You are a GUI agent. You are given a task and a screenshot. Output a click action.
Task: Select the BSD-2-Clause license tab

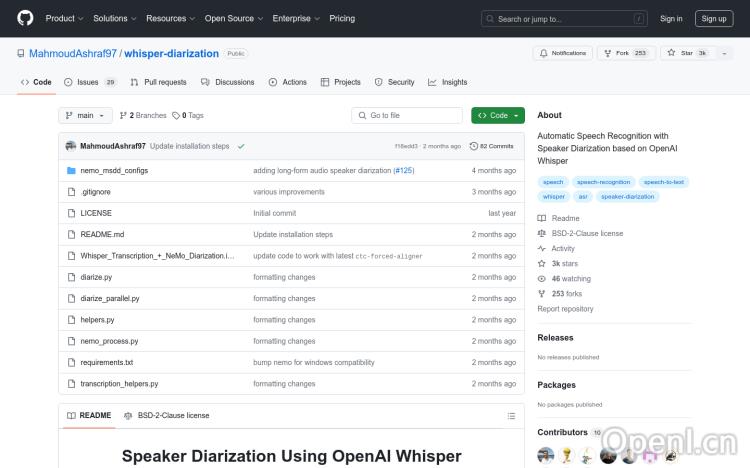167,415
